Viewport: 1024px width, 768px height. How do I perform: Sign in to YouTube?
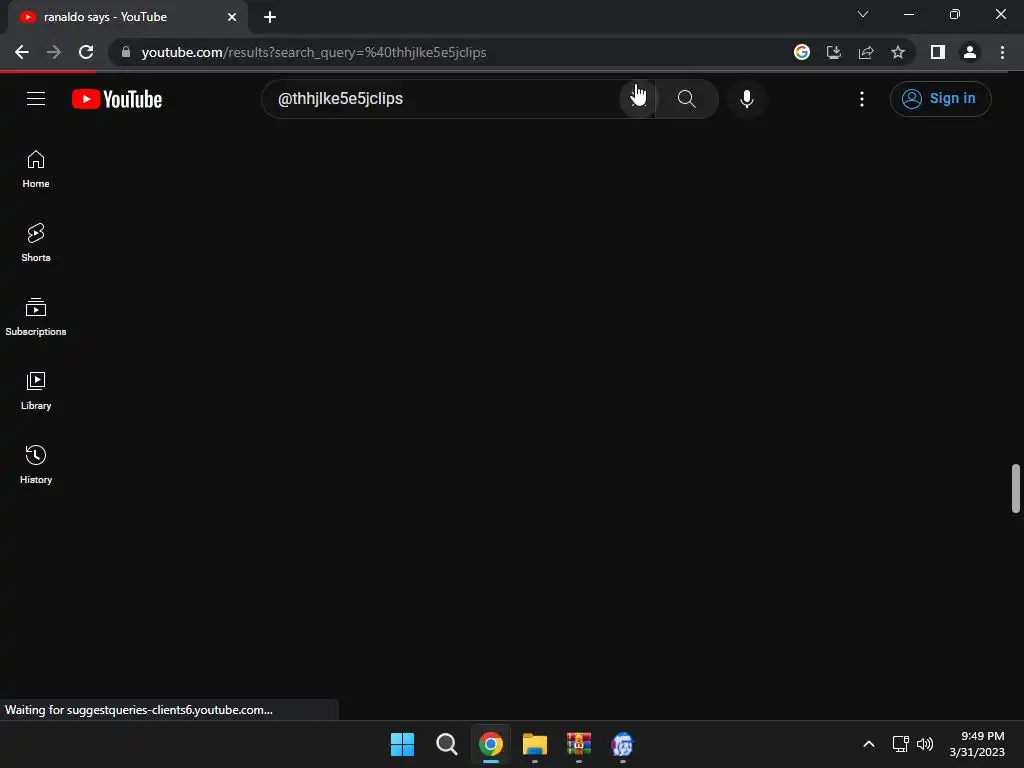[x=940, y=99]
